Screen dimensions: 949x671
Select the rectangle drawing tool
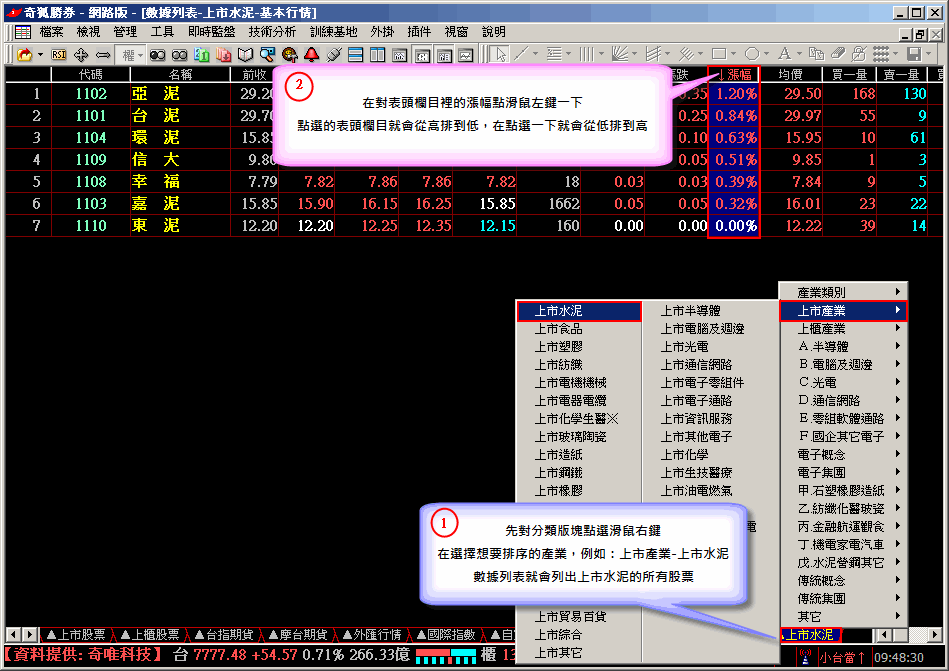tap(719, 54)
